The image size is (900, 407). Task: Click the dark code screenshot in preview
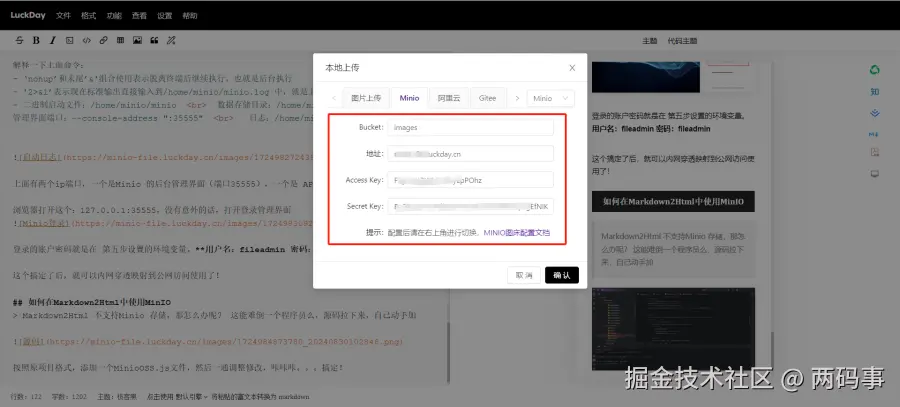(673, 330)
